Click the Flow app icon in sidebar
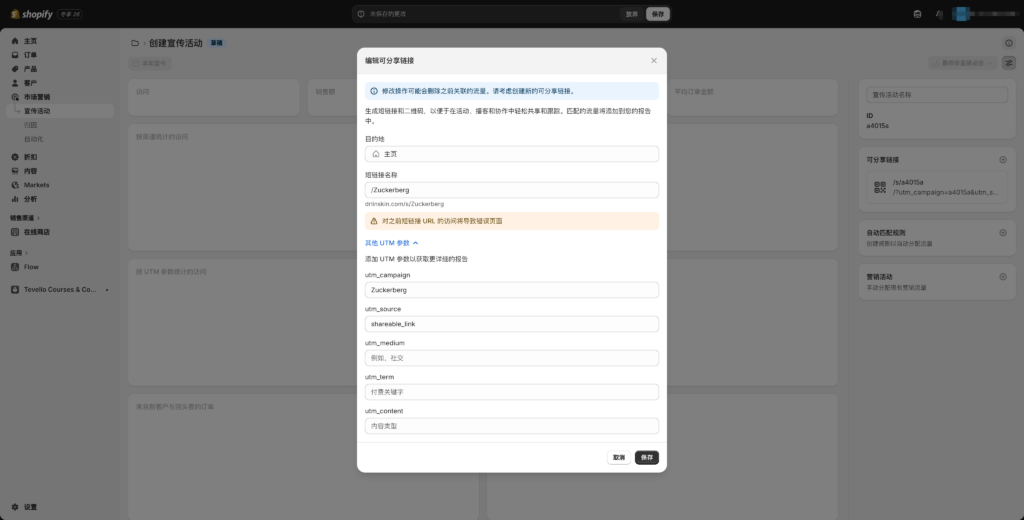 click(15, 267)
